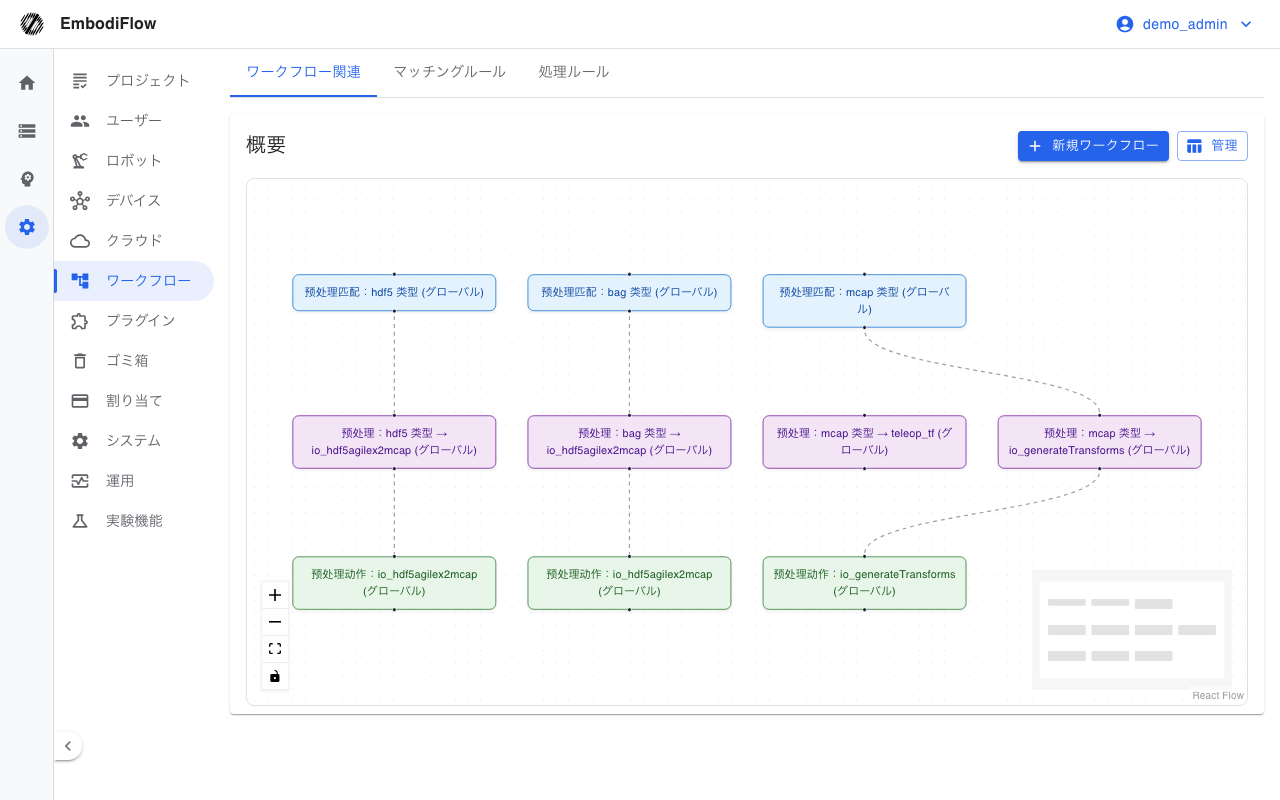Fit the flow view to screen
1280x800 pixels.
pos(275,649)
